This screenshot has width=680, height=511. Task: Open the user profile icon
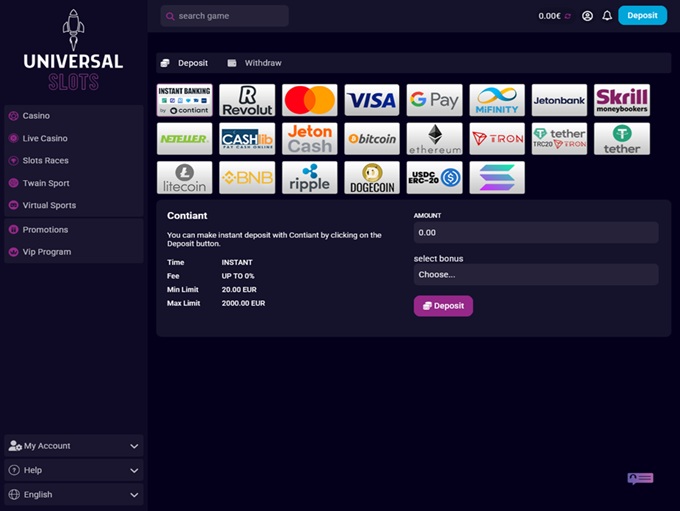(x=587, y=16)
